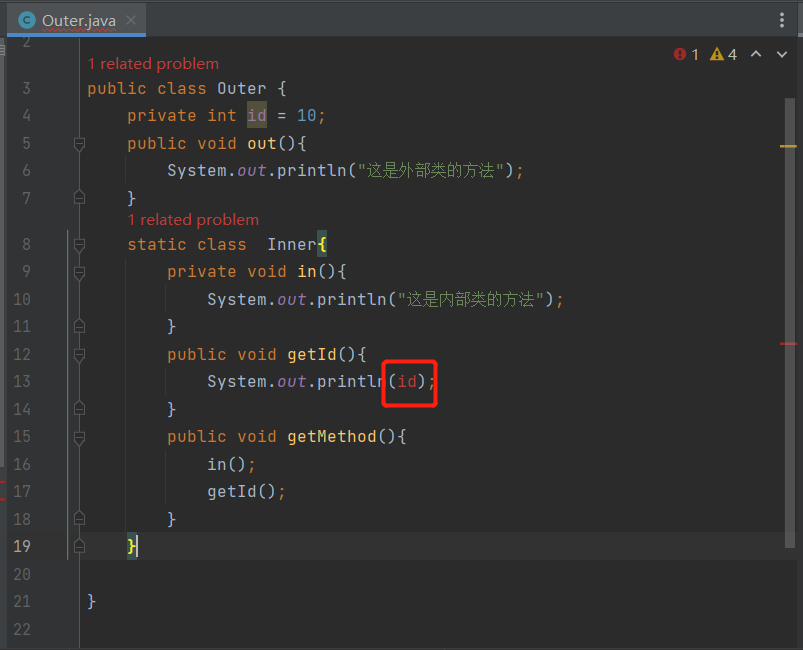
Task: Click the closing brace on line 21
Action: [x=92, y=601]
